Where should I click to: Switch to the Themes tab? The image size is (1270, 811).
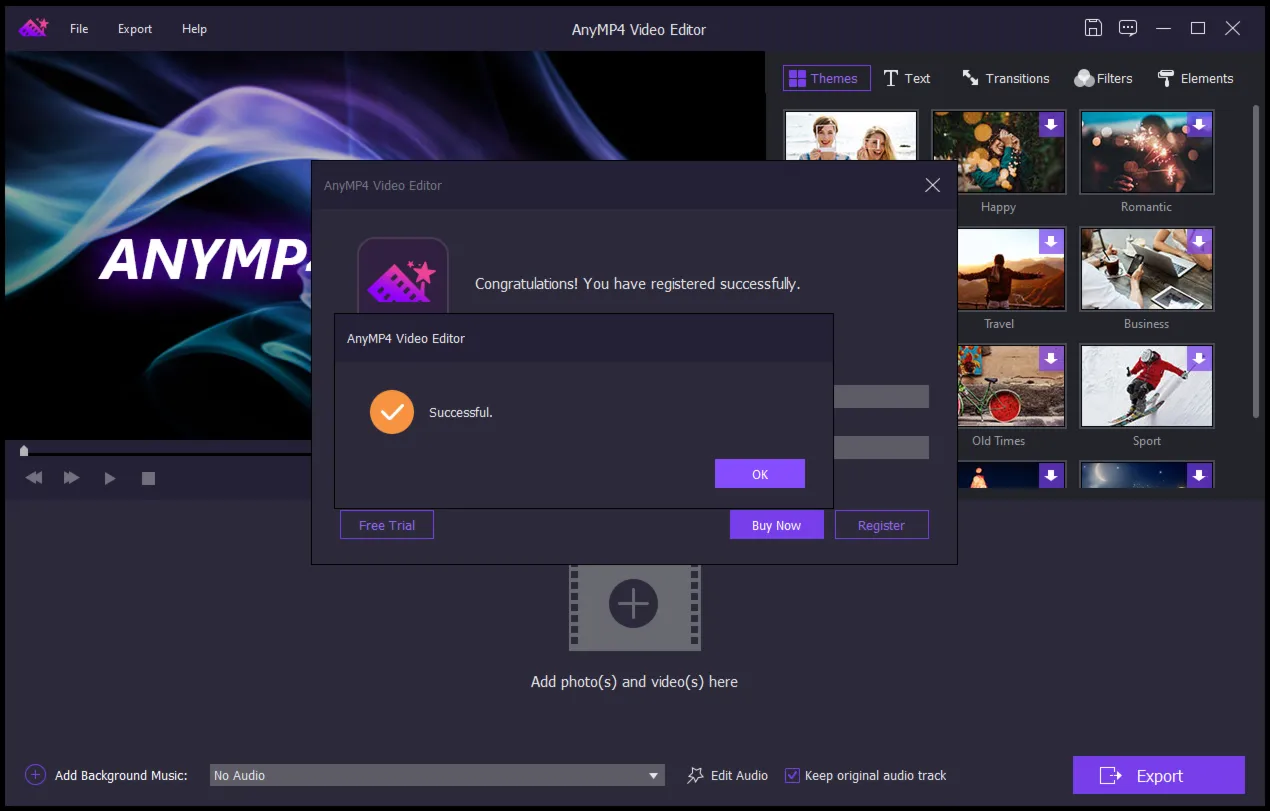click(827, 78)
